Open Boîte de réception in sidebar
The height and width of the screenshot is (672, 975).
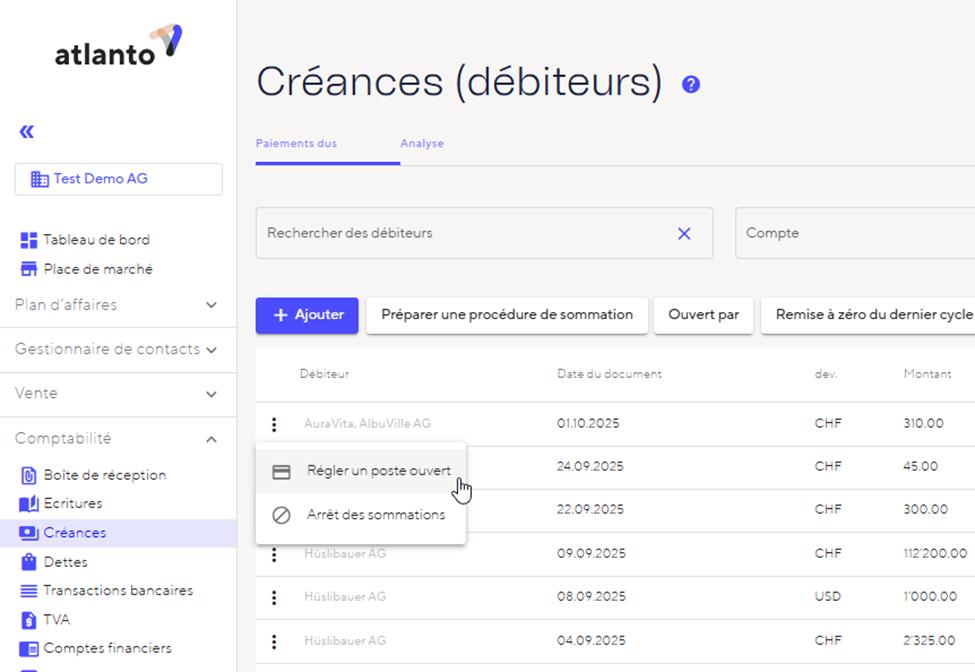click(x=104, y=475)
